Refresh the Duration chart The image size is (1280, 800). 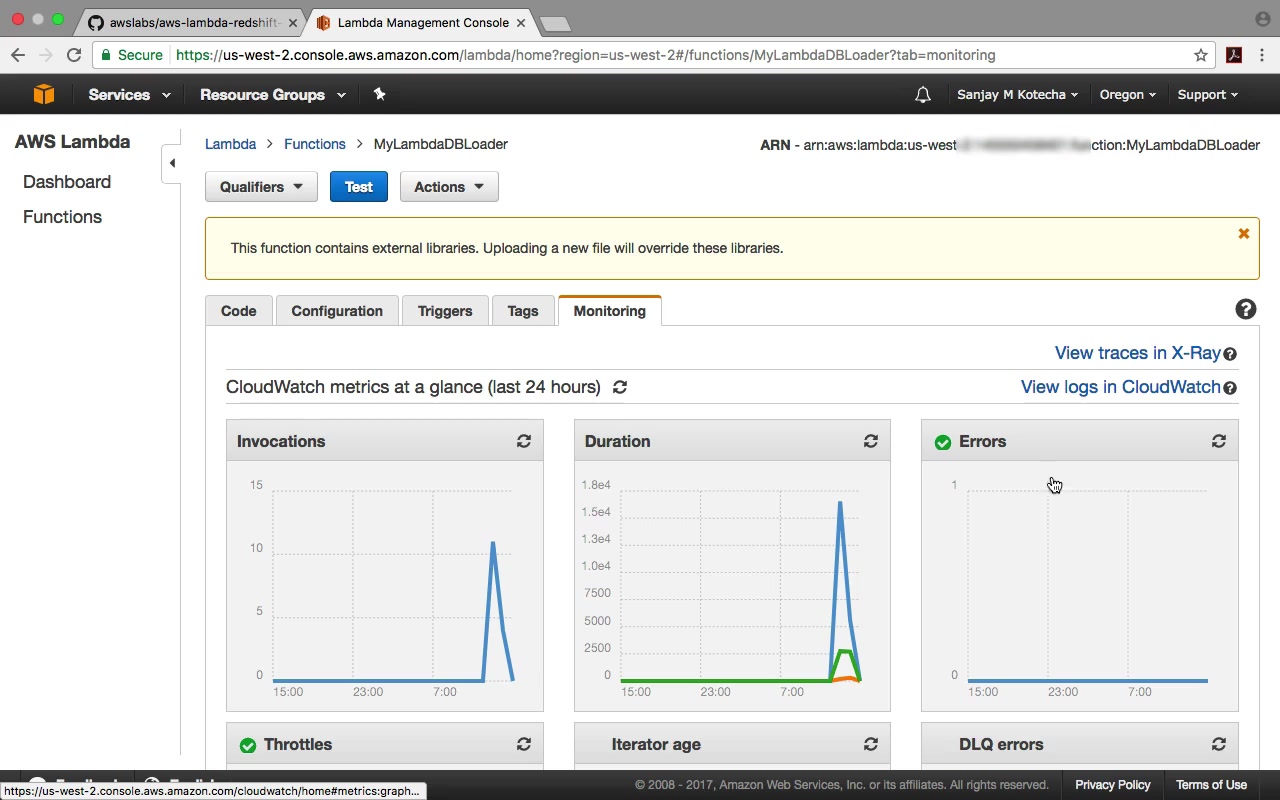871,441
